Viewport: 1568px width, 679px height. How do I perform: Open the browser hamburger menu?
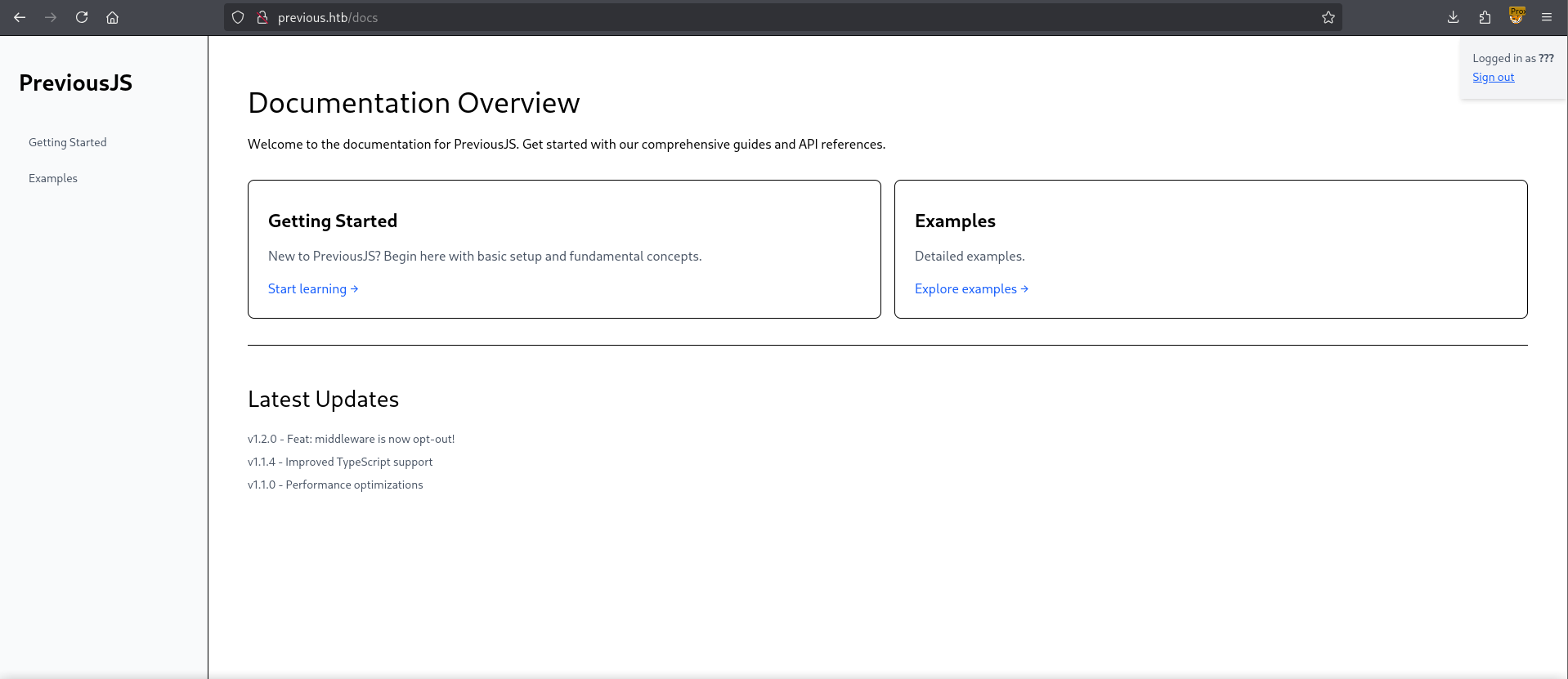(x=1547, y=17)
